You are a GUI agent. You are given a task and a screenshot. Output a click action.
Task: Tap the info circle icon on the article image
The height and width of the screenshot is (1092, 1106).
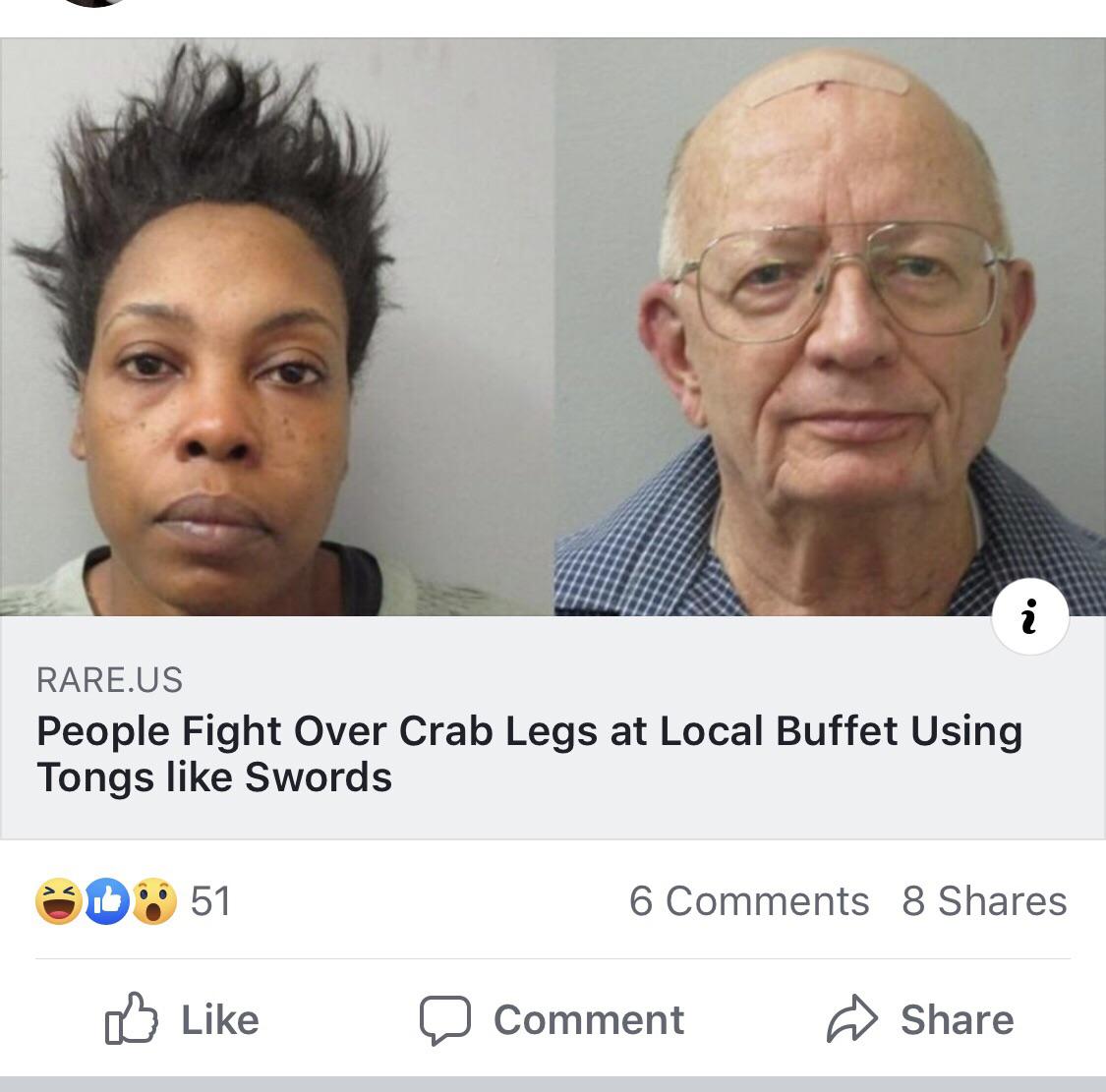(1030, 616)
